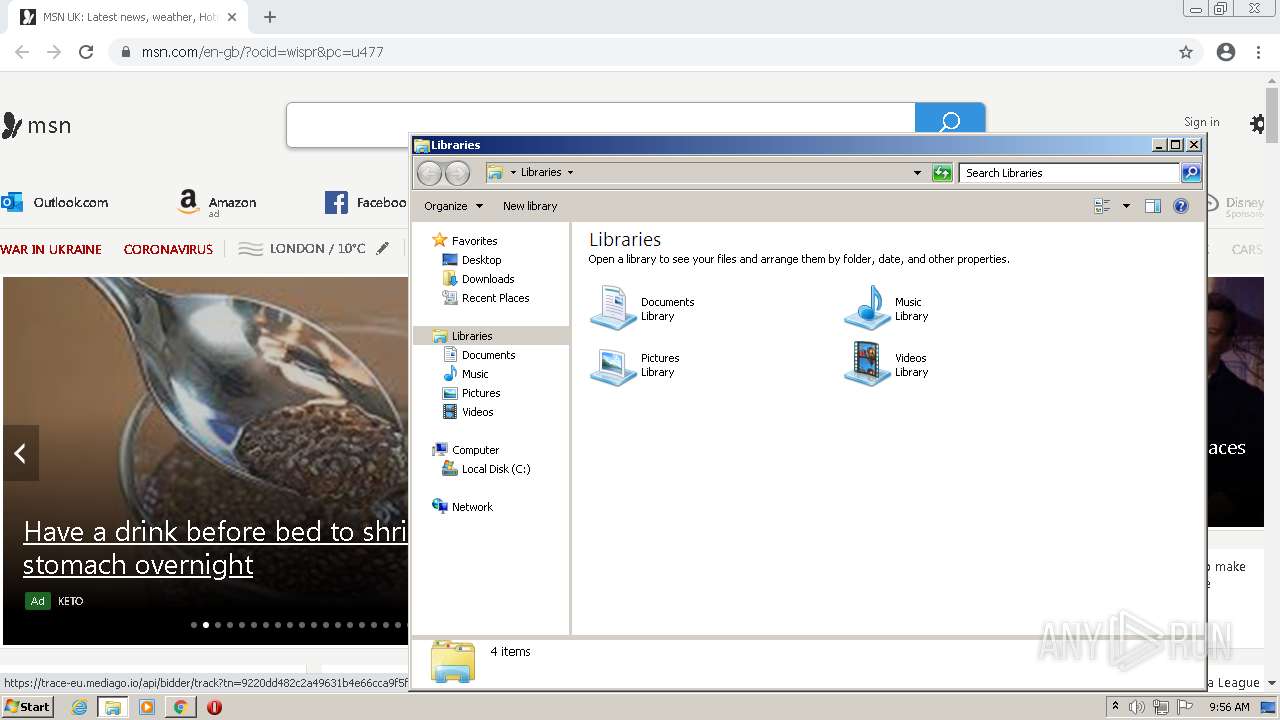This screenshot has width=1280, height=720.
Task: Select Documents in the navigation tree
Action: pos(488,355)
